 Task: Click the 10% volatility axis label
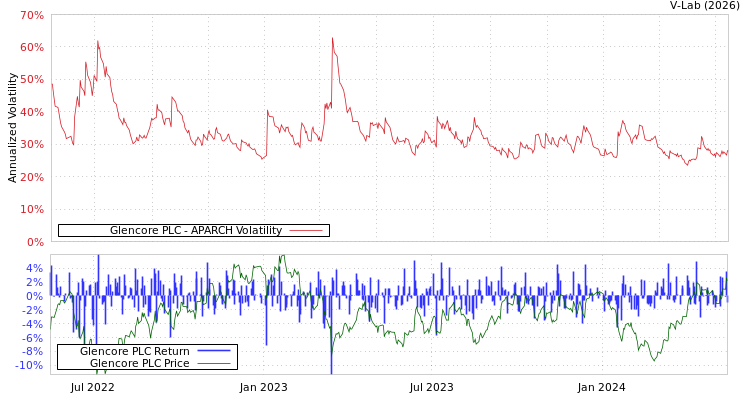tap(32, 210)
